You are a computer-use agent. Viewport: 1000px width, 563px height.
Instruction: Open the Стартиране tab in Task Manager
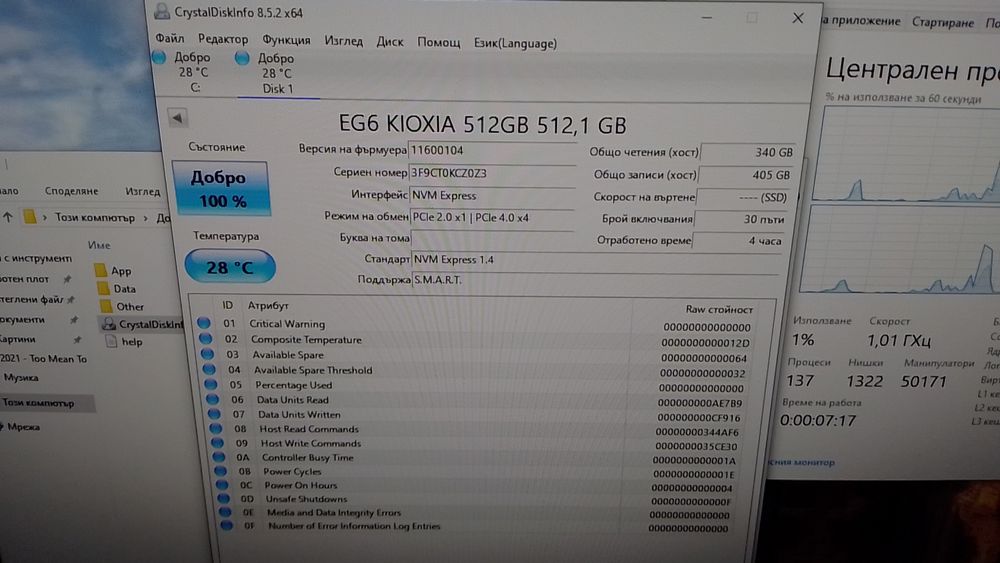(x=943, y=22)
